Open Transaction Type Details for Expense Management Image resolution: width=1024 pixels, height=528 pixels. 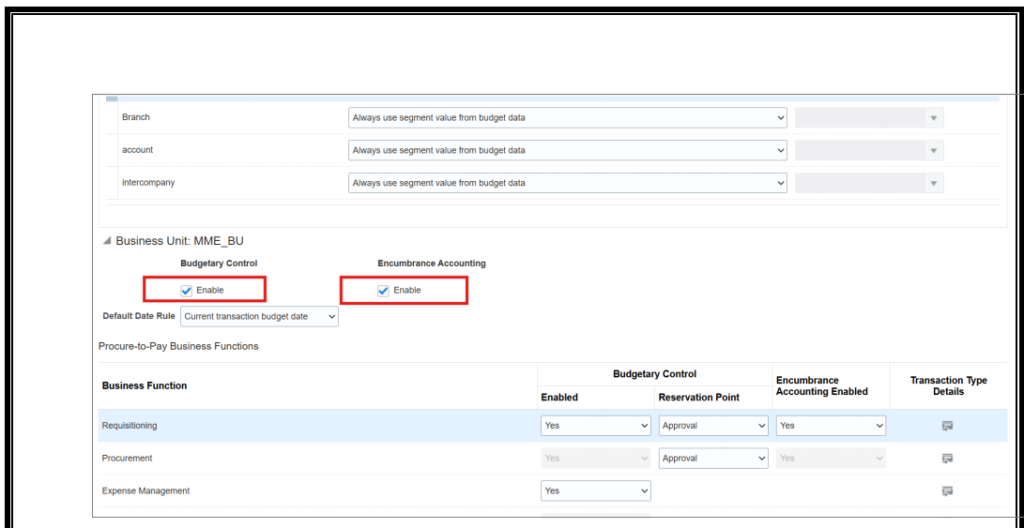point(946,491)
